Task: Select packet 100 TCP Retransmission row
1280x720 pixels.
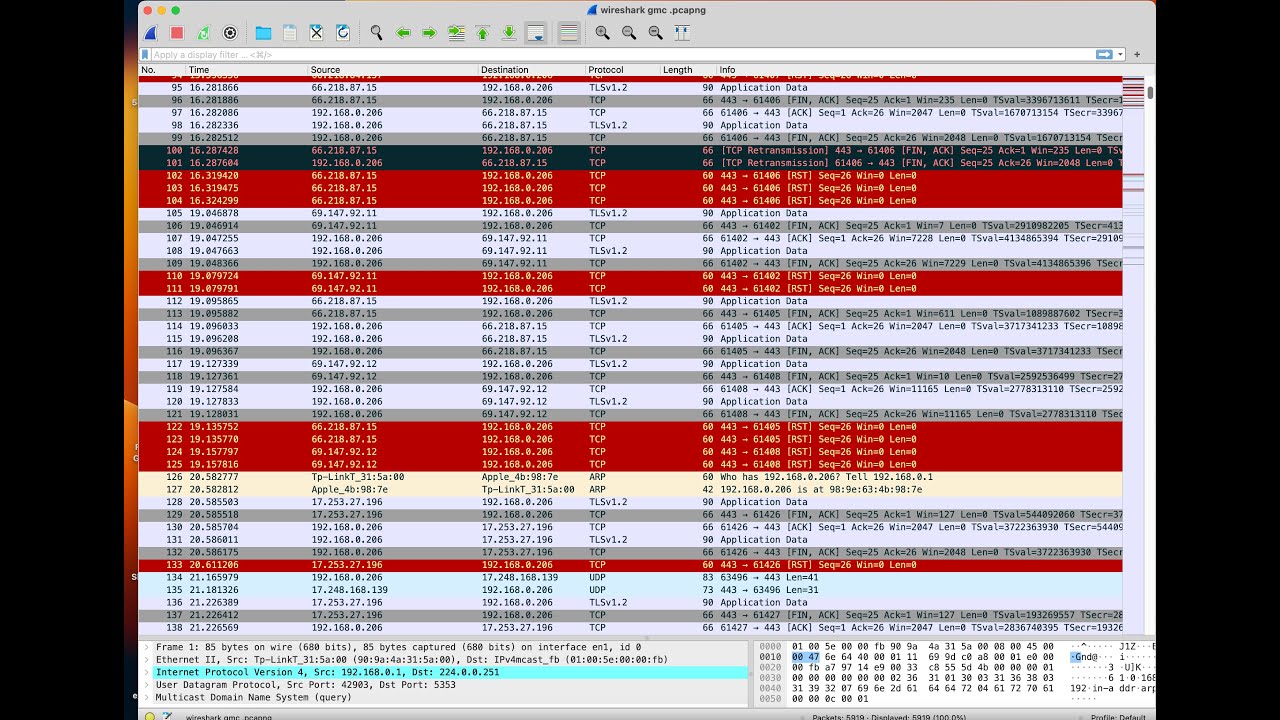Action: (630, 150)
